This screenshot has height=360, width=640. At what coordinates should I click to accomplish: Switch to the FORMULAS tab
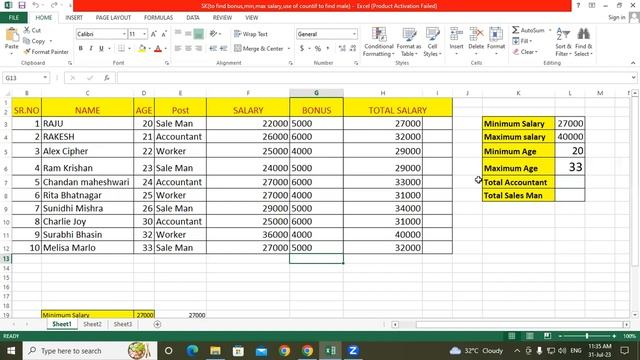point(158,18)
